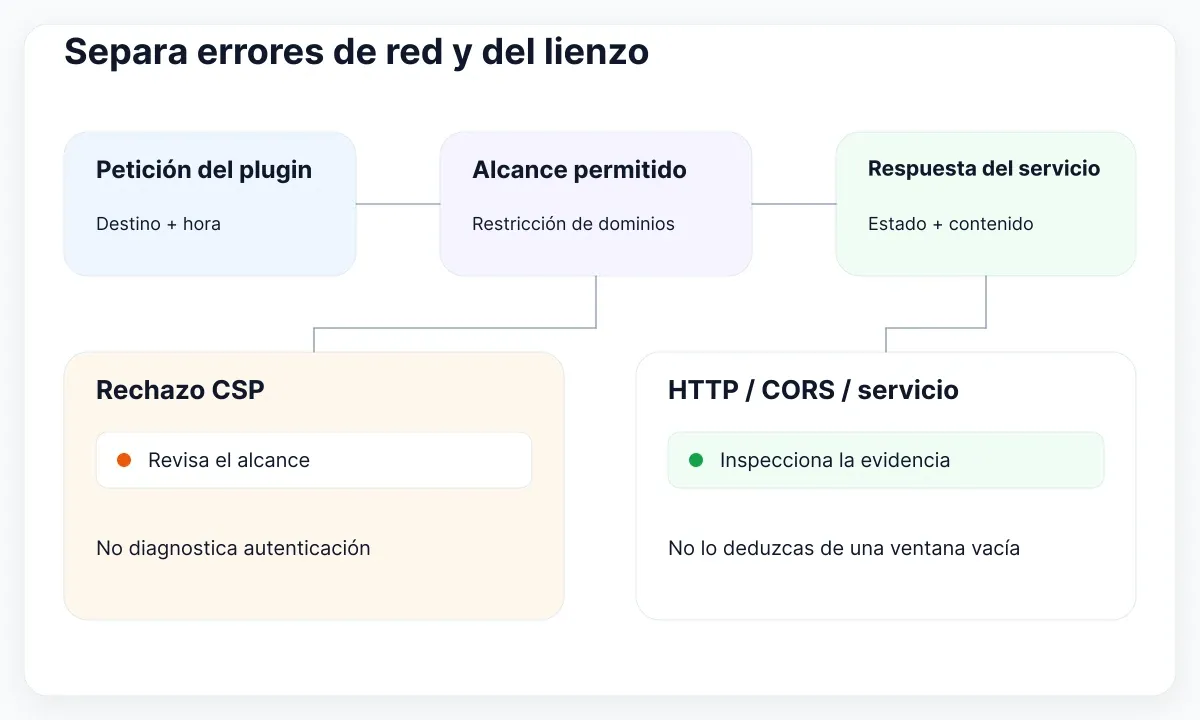Select the "Rechazo CSP" heading
Screen dimensions: 1200x720
[180, 390]
